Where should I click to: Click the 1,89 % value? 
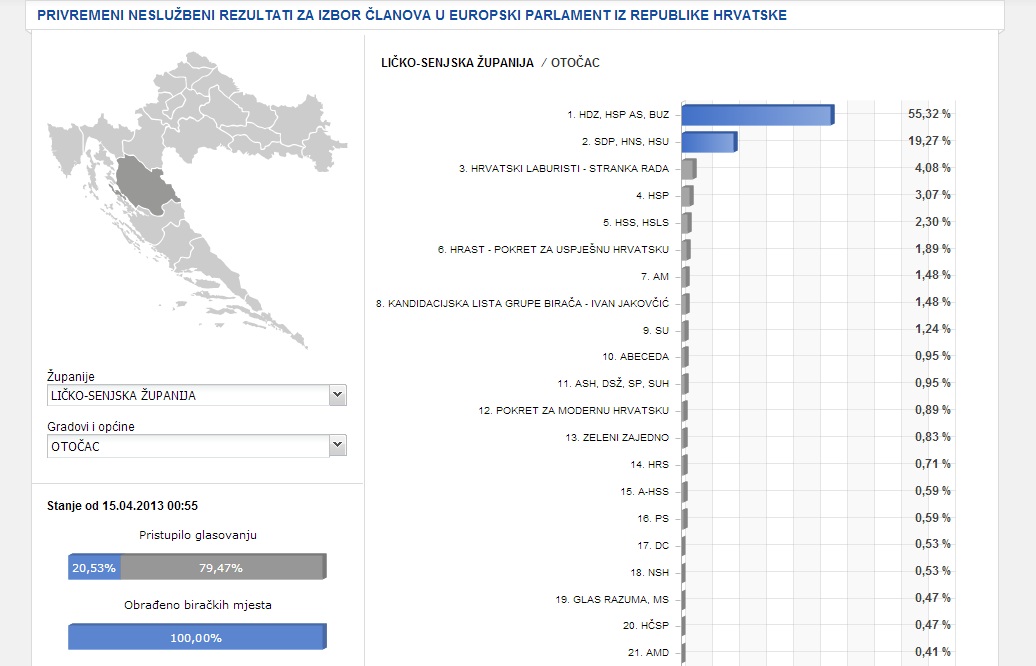[x=932, y=249]
